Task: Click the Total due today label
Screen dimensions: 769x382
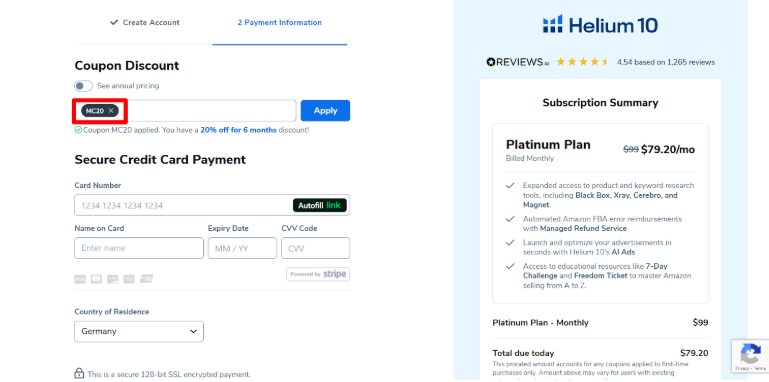Action: point(523,353)
